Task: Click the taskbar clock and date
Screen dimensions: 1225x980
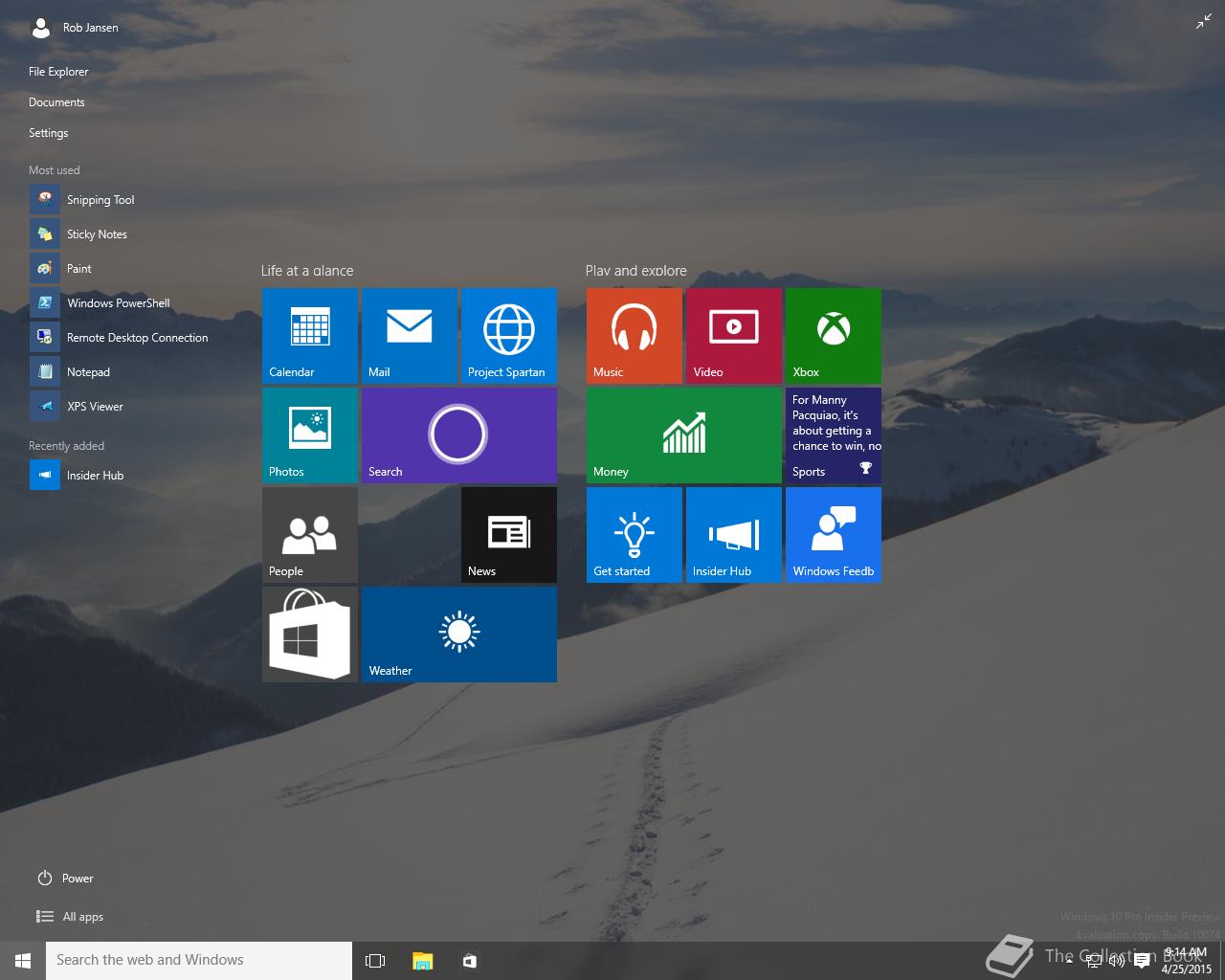Action: (x=1187, y=961)
